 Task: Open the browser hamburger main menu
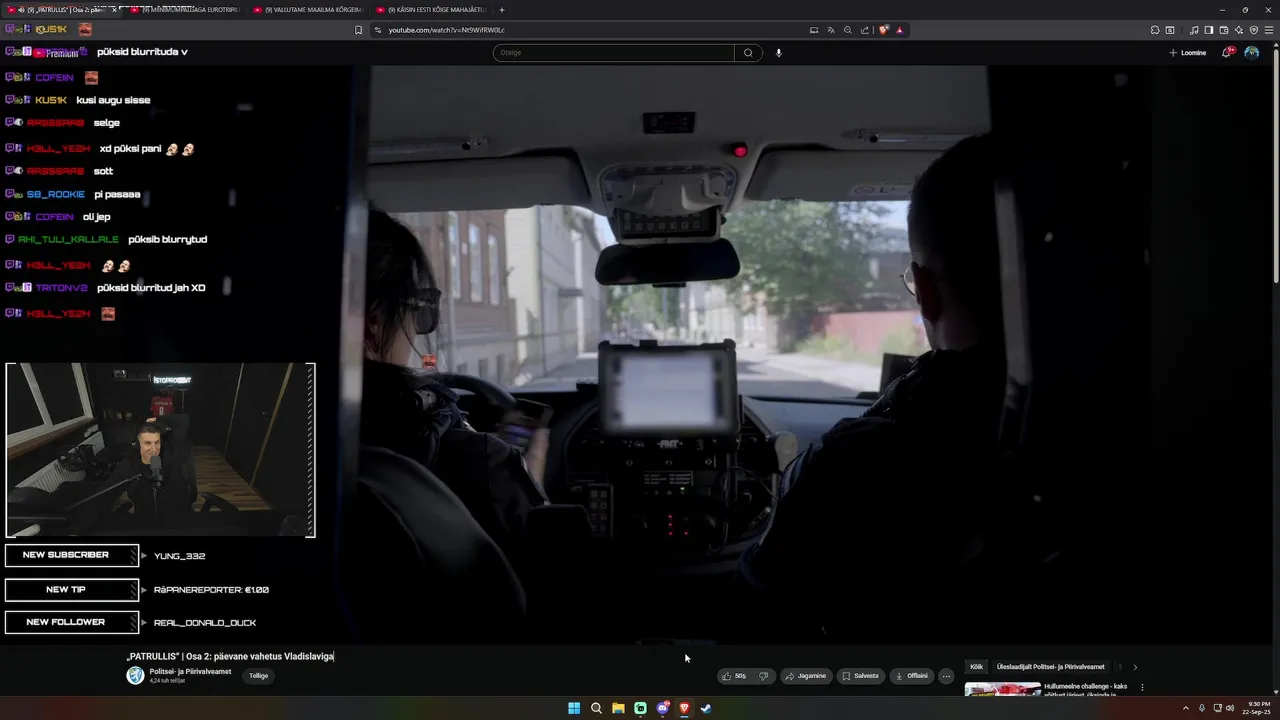(x=1269, y=30)
